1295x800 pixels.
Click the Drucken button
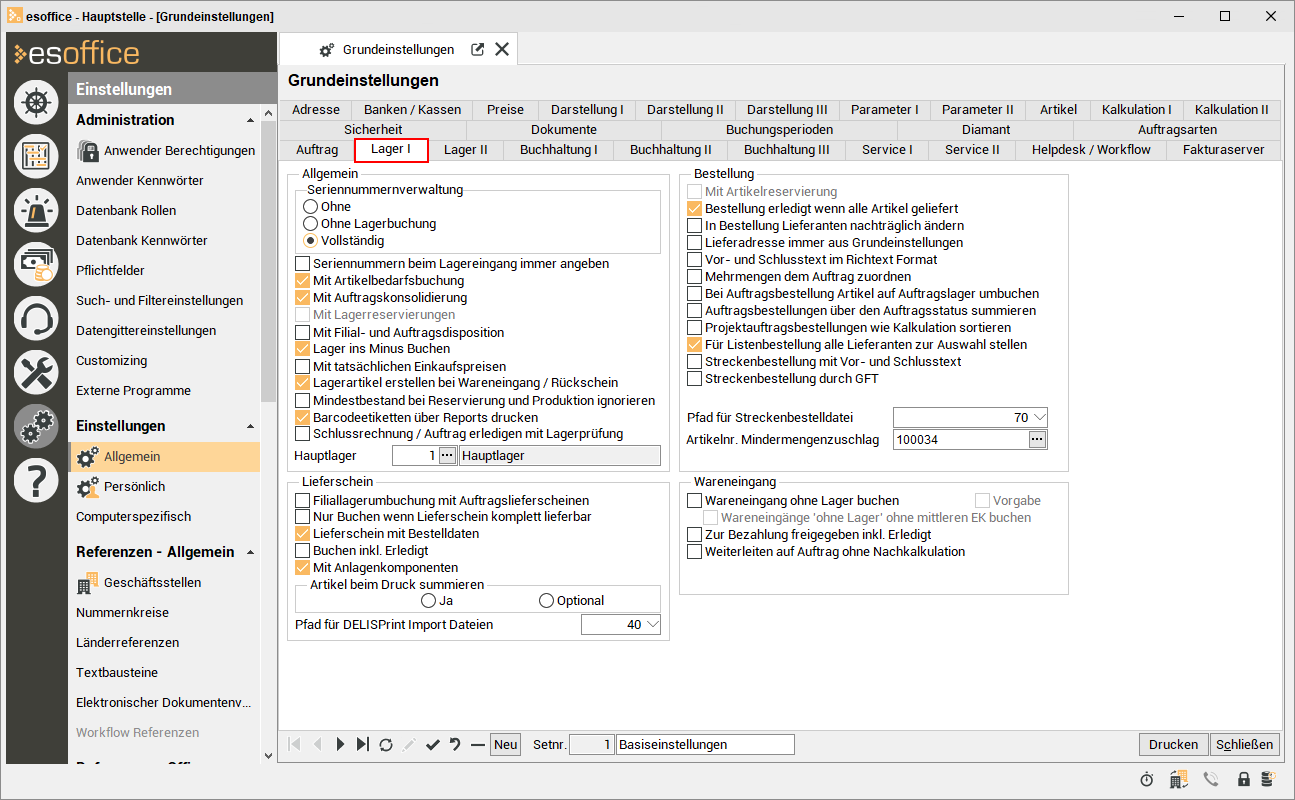[x=1173, y=744]
